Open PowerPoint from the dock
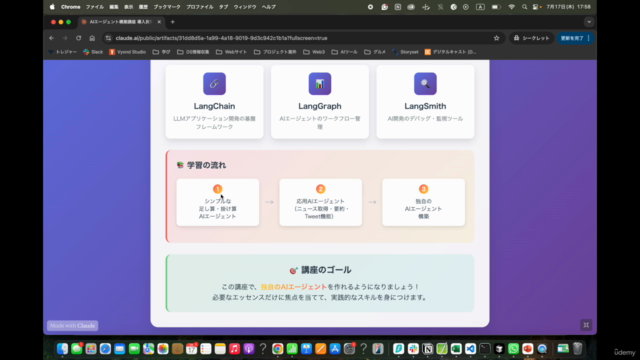 pyautogui.click(x=528, y=349)
